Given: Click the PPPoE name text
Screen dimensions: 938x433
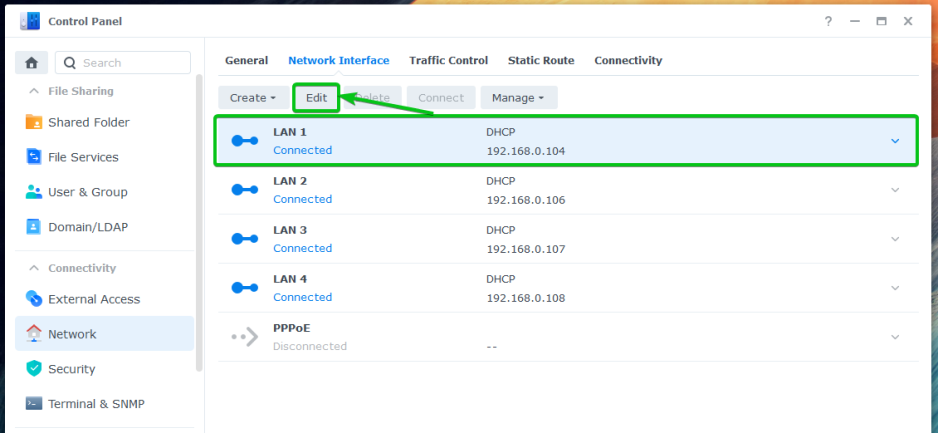Looking at the screenshot, I should click(x=292, y=328).
